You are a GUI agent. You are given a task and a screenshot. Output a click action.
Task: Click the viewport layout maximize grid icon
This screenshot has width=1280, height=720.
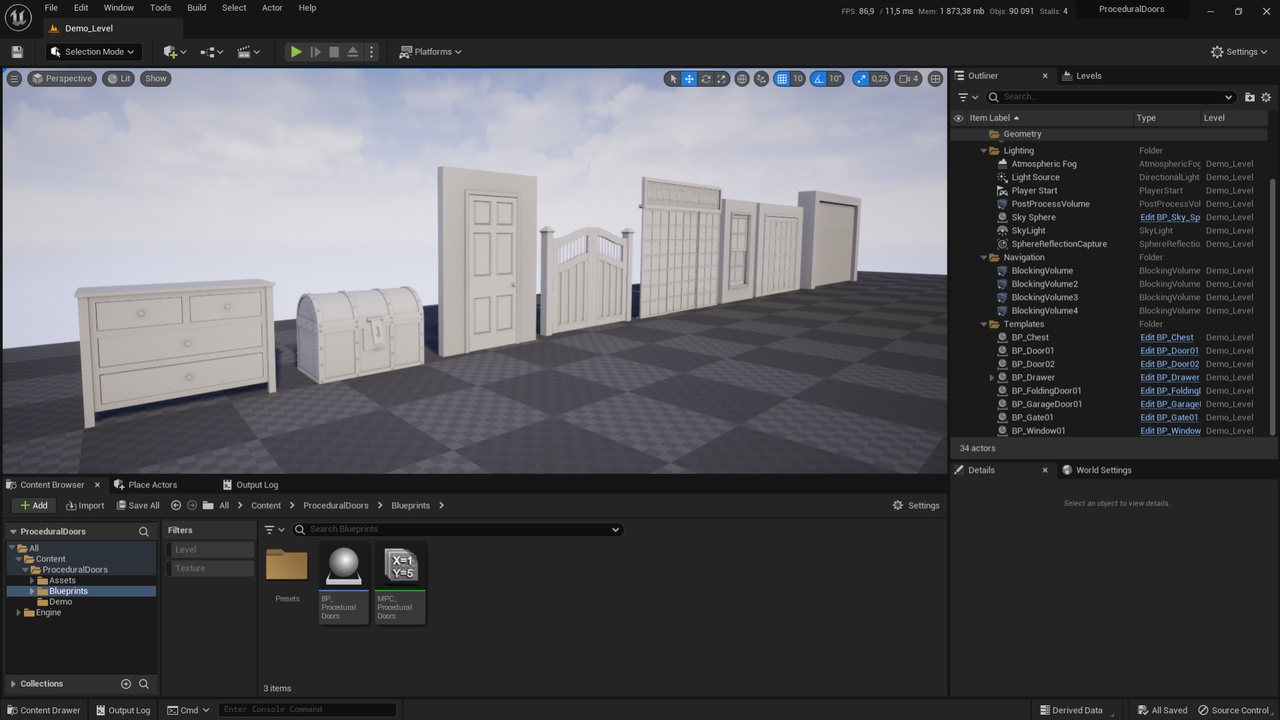click(x=936, y=79)
